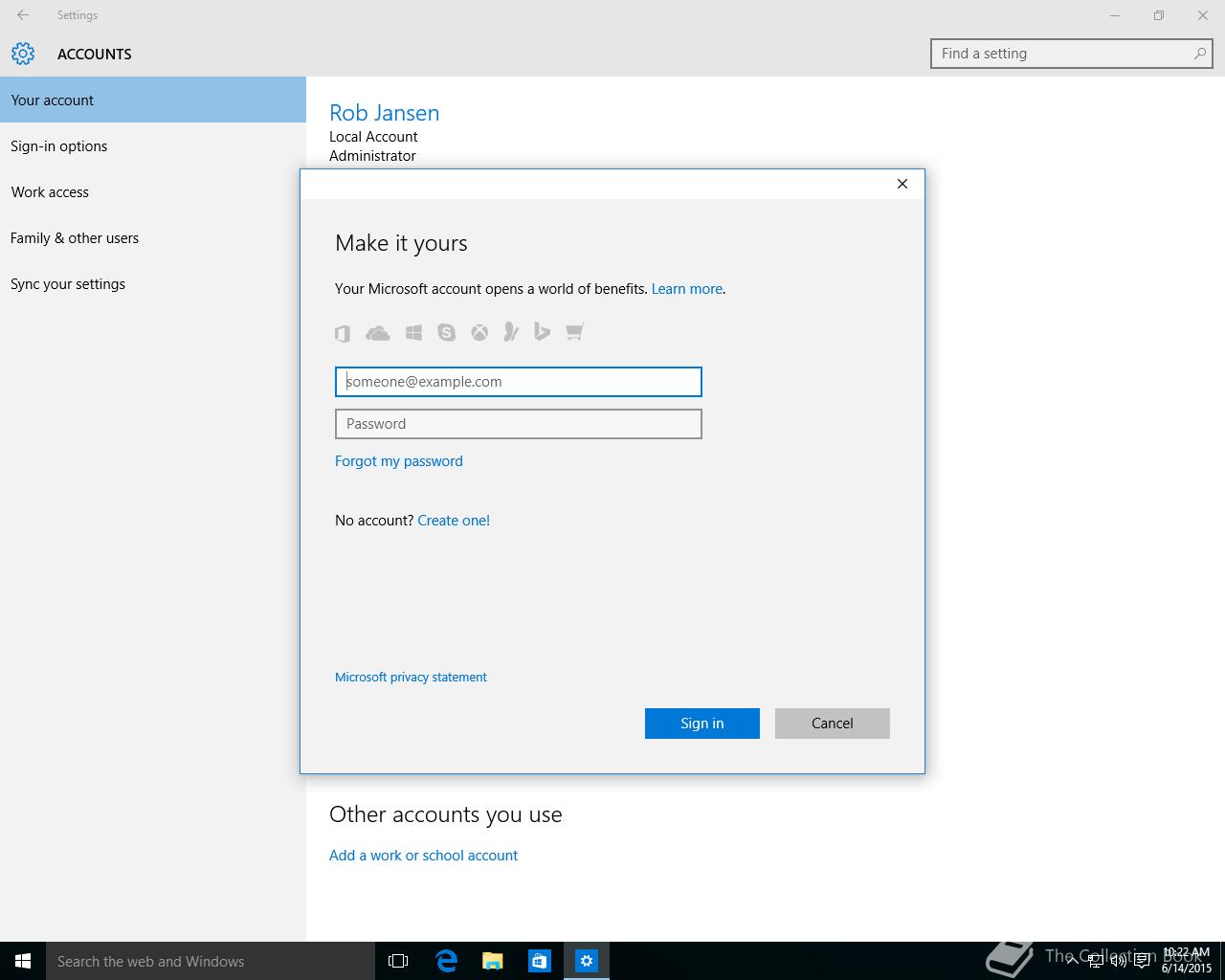The image size is (1225, 980).
Task: Click Forgot my password link
Action: coord(399,461)
